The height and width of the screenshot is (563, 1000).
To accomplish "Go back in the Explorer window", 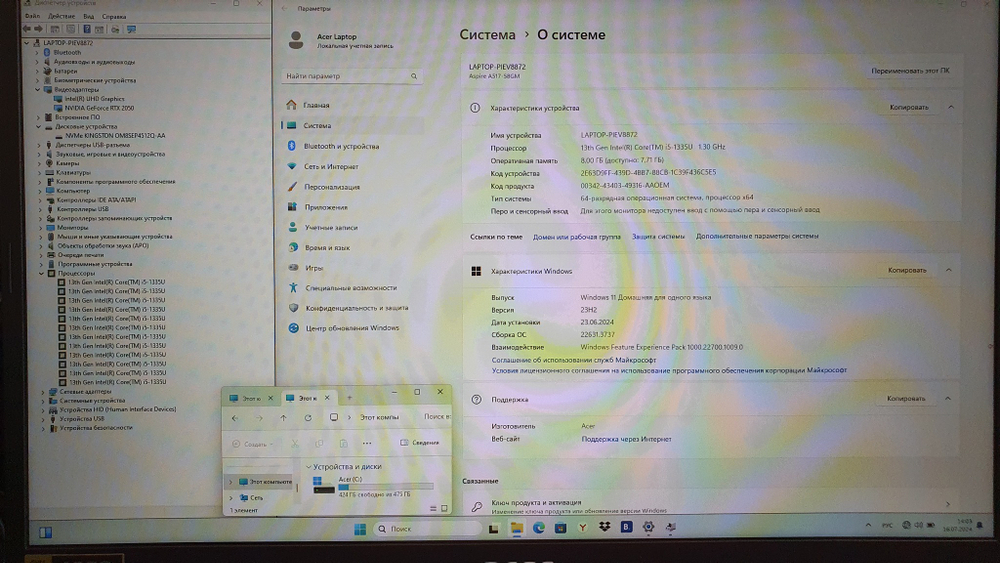I will click(235, 418).
